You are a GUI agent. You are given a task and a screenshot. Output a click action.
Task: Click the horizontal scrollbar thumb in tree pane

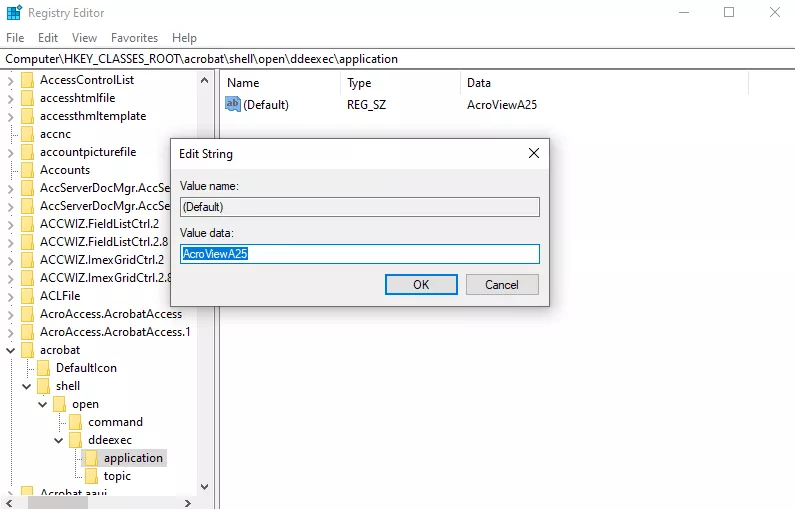57,503
